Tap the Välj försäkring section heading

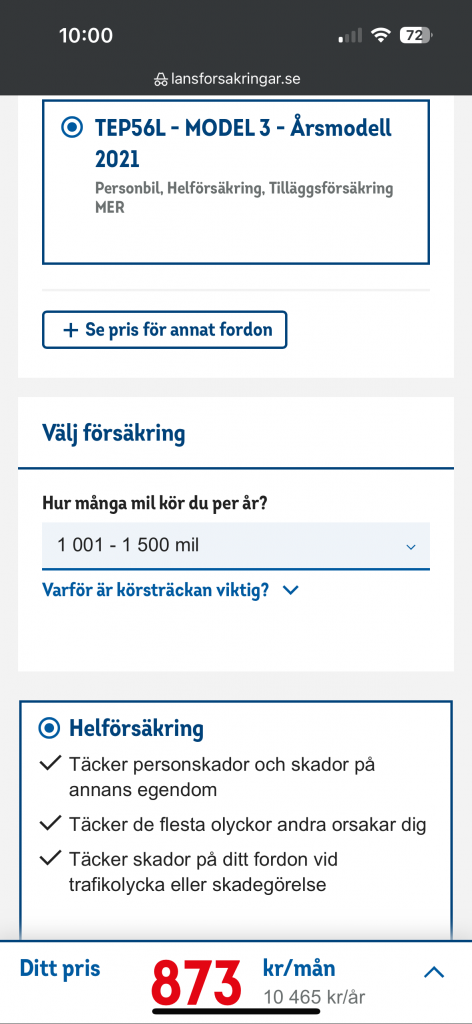point(114,433)
